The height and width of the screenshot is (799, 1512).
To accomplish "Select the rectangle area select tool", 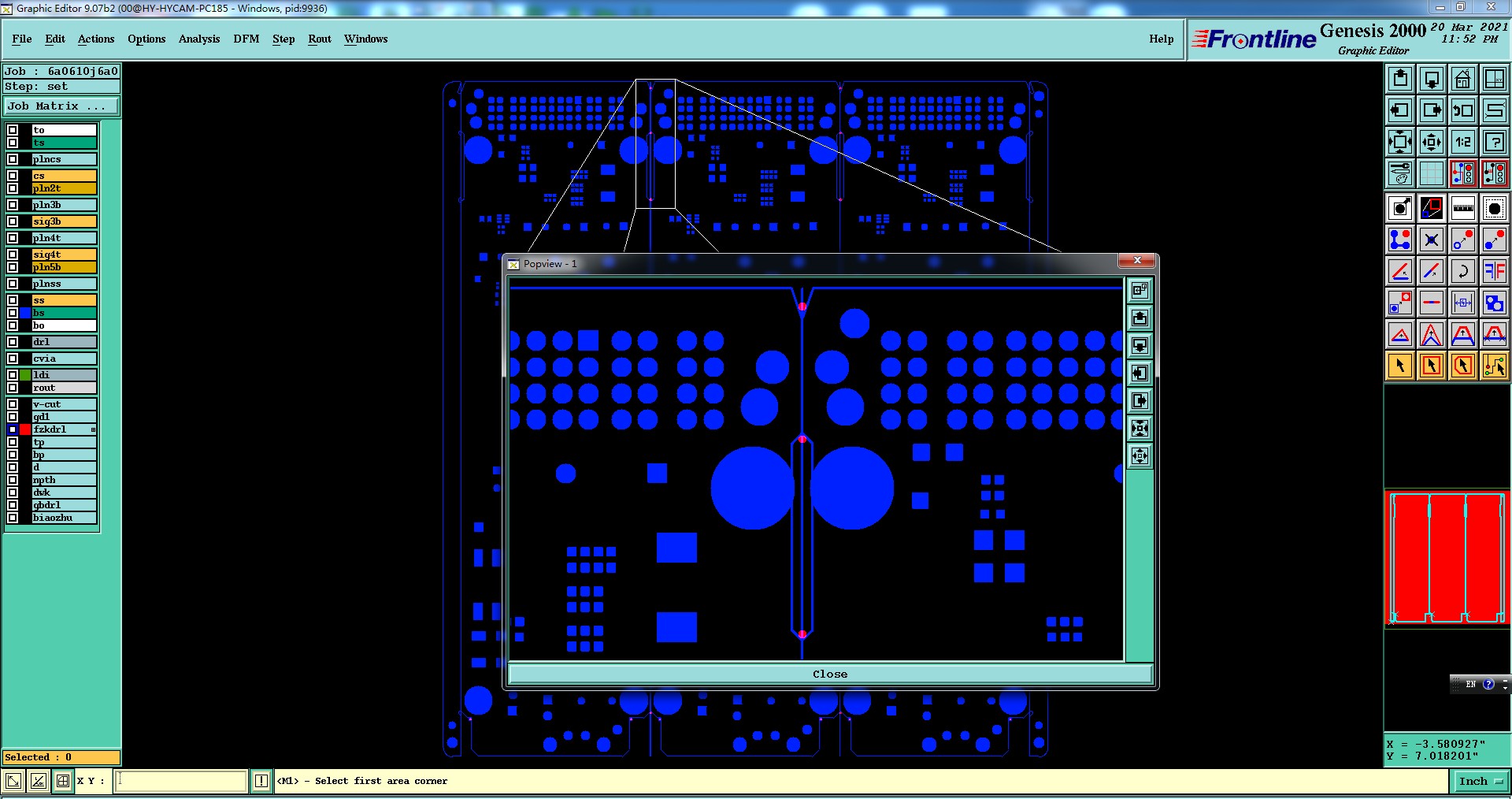I will (1432, 366).
